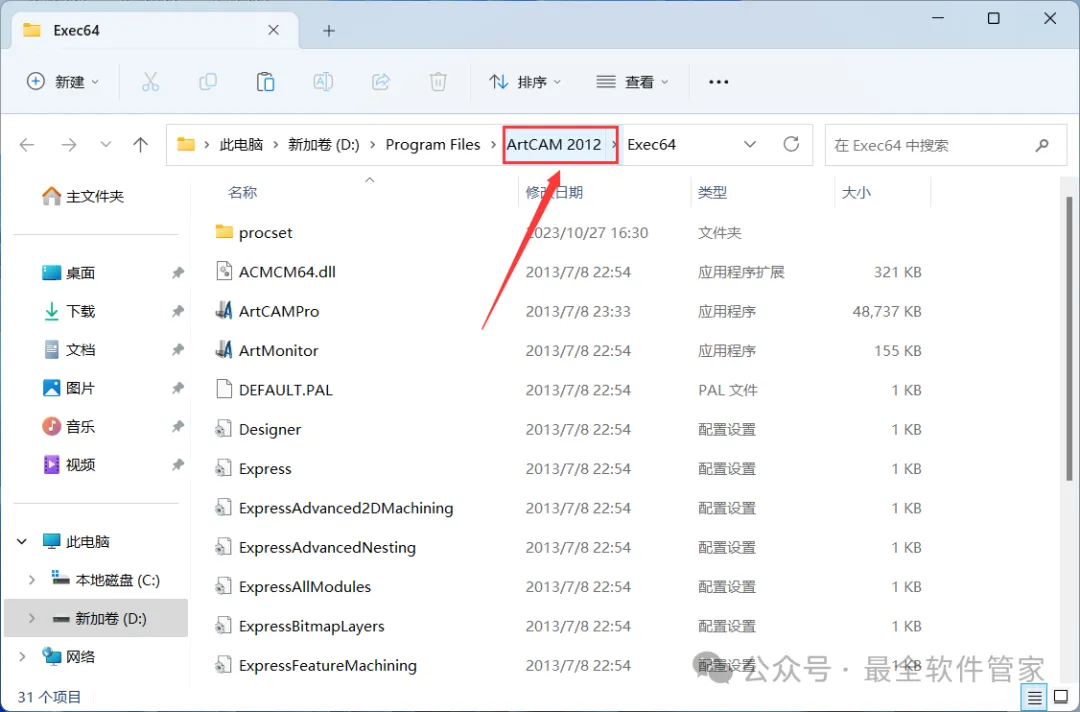Select 本地磁盘 (C:) in sidebar

[107, 580]
